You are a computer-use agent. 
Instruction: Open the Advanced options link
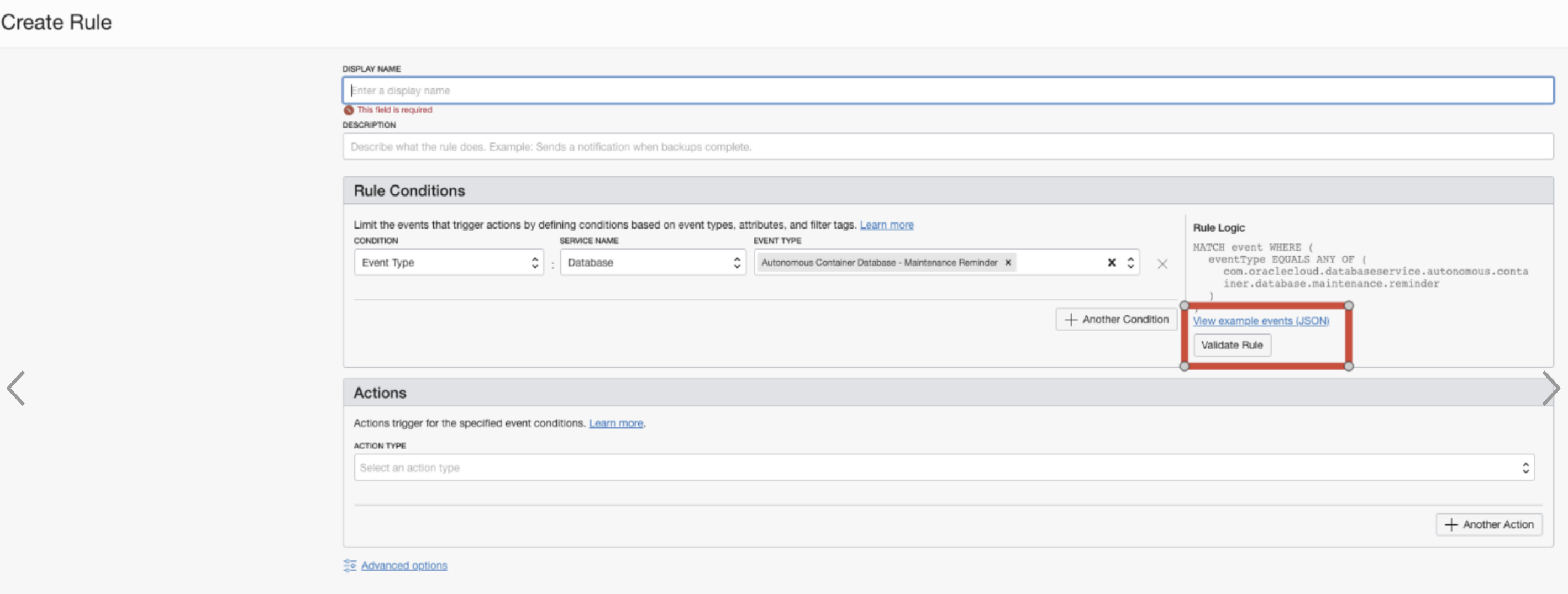click(x=404, y=565)
